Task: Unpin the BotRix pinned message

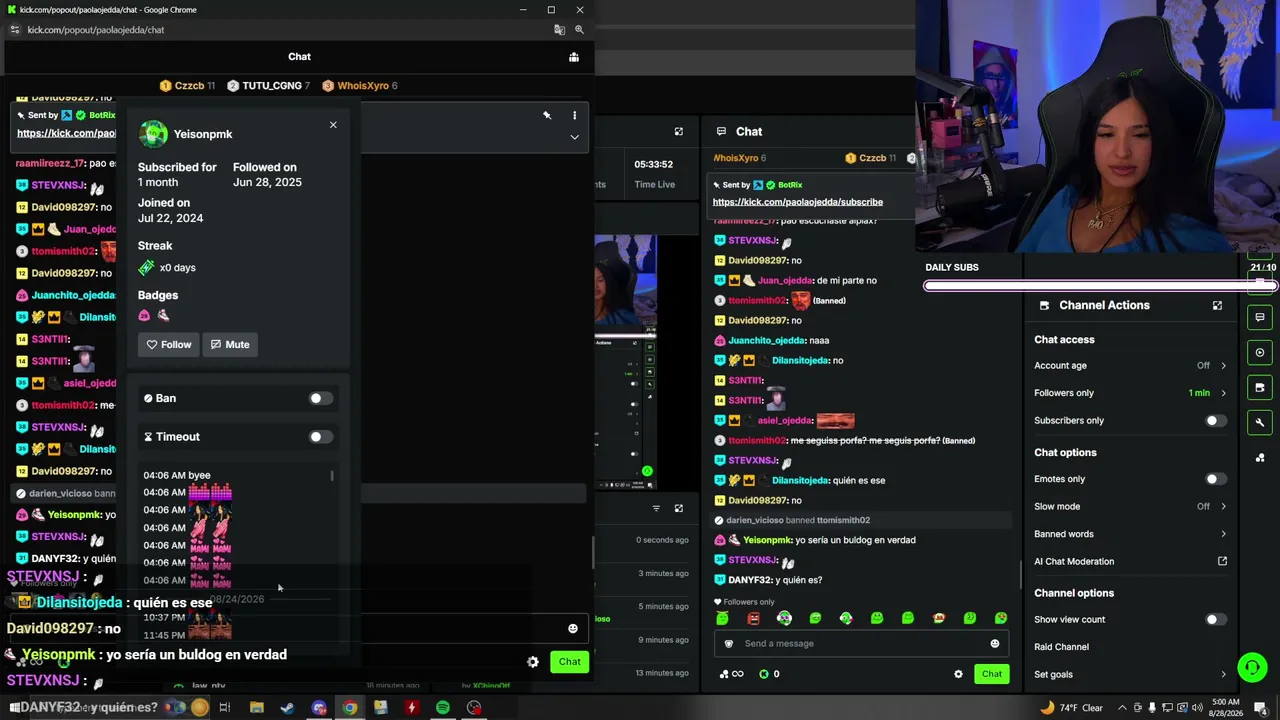Action: coord(547,115)
